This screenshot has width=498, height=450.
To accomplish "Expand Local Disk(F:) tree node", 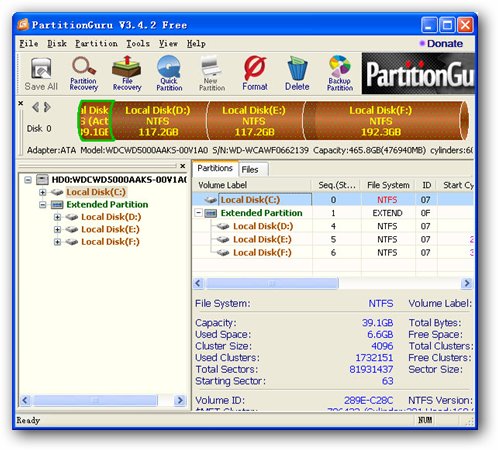I will click(x=57, y=242).
